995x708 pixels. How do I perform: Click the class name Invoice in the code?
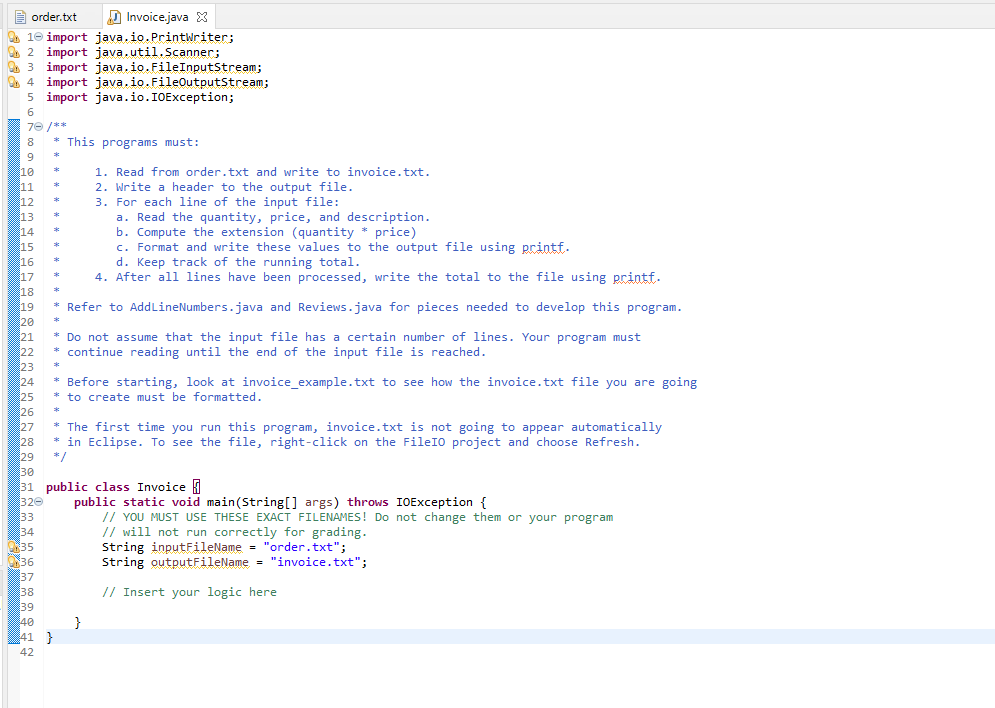[x=160, y=487]
